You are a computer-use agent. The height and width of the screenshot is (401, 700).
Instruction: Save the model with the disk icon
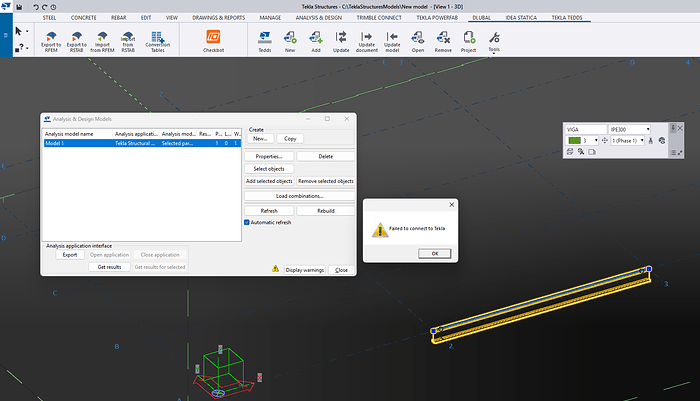(x=19, y=7)
